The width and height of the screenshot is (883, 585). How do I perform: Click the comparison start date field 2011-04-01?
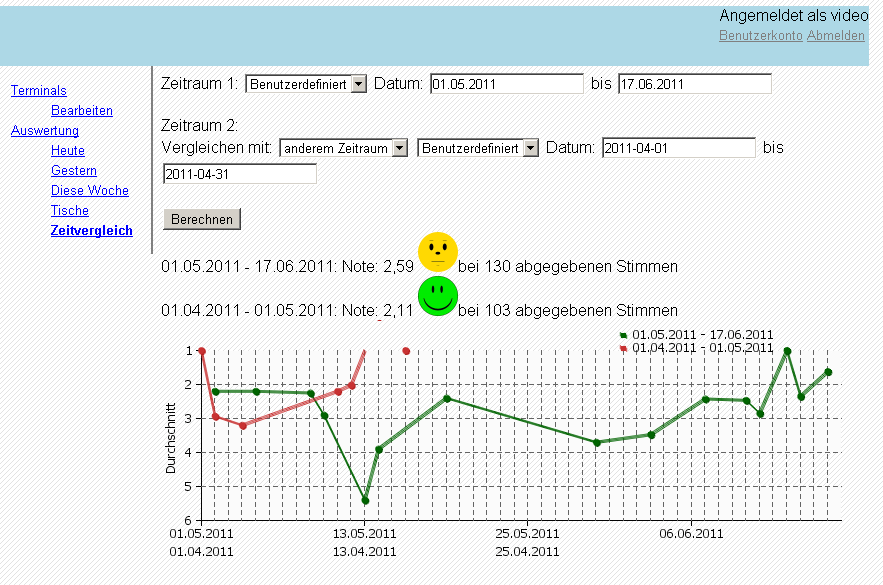(x=679, y=148)
